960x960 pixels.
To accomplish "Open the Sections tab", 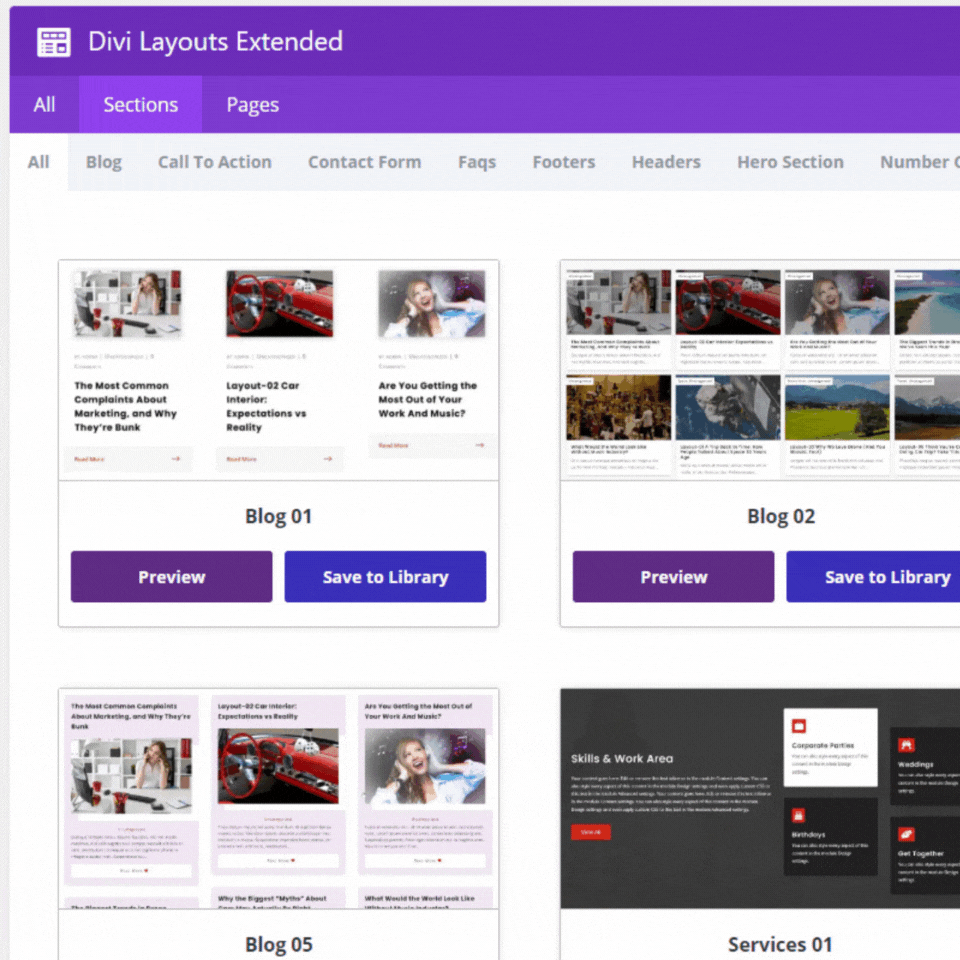I will pos(140,105).
